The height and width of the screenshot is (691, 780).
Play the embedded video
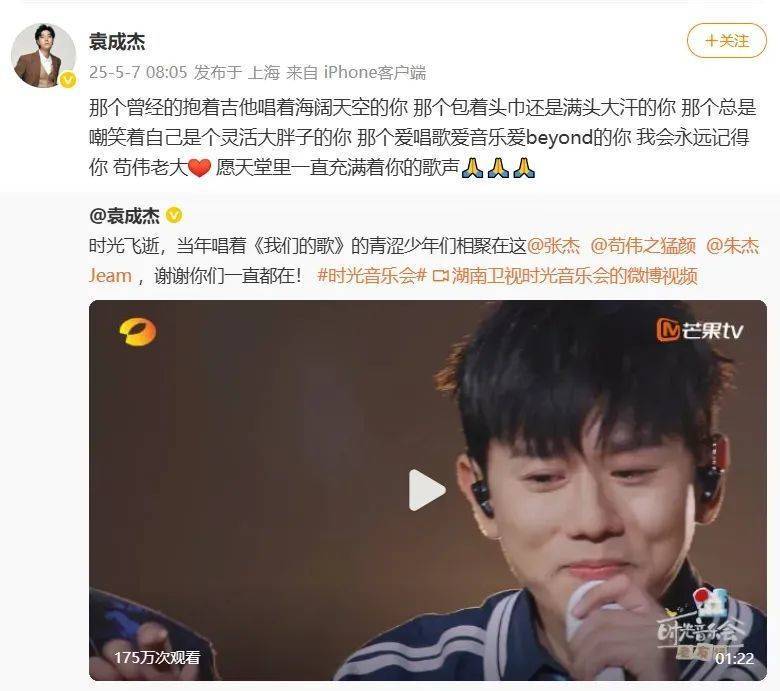[x=427, y=490]
